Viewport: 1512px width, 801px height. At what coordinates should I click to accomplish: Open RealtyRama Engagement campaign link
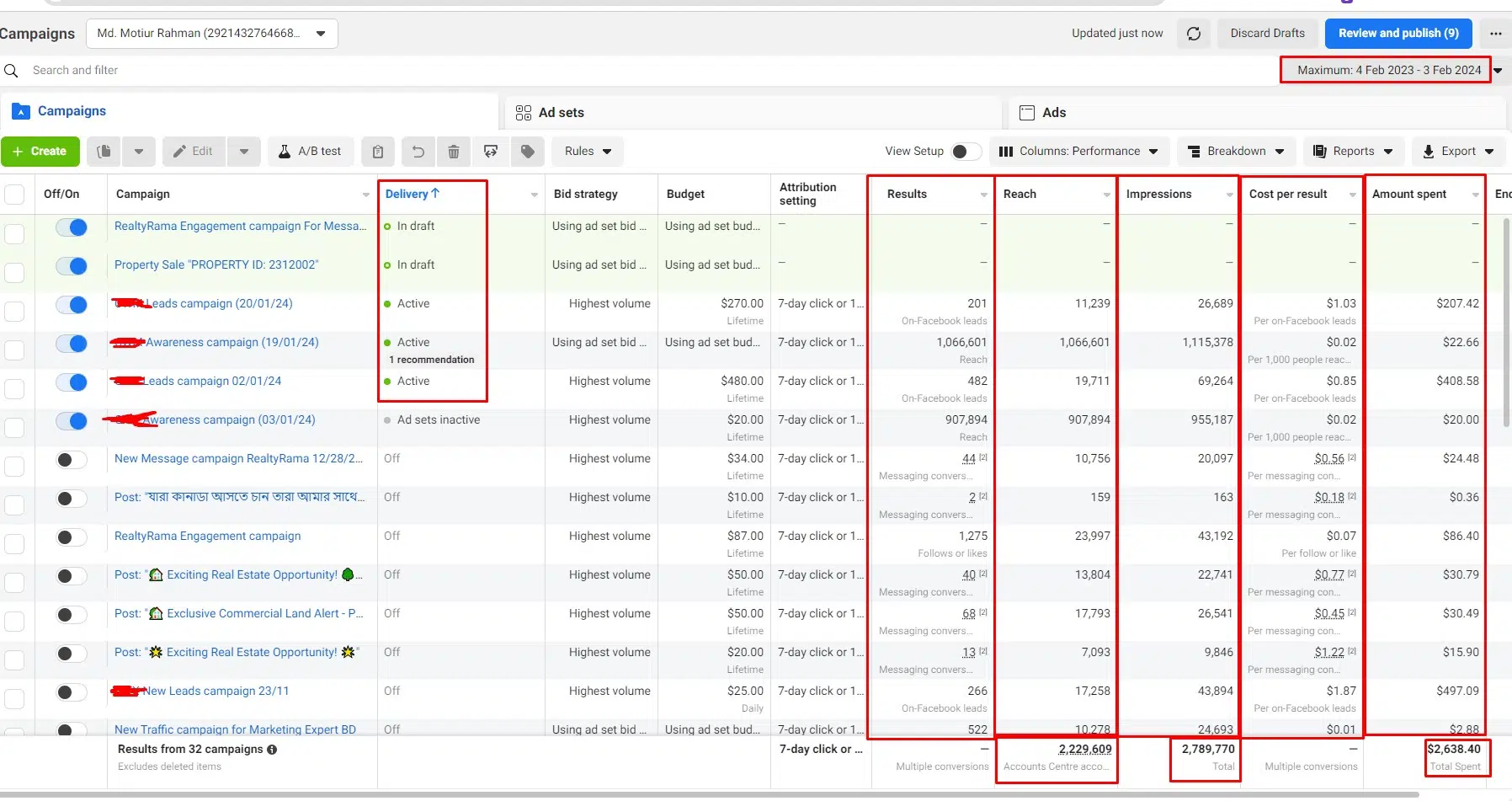pos(207,537)
